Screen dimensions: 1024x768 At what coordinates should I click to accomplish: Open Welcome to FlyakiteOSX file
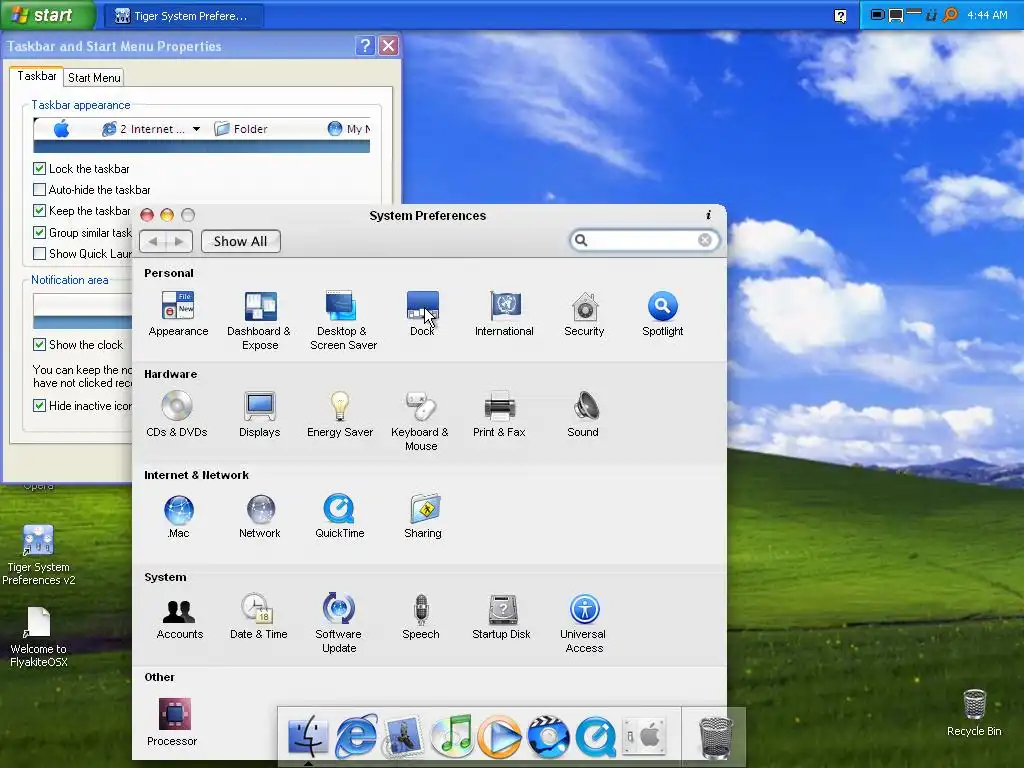click(39, 637)
